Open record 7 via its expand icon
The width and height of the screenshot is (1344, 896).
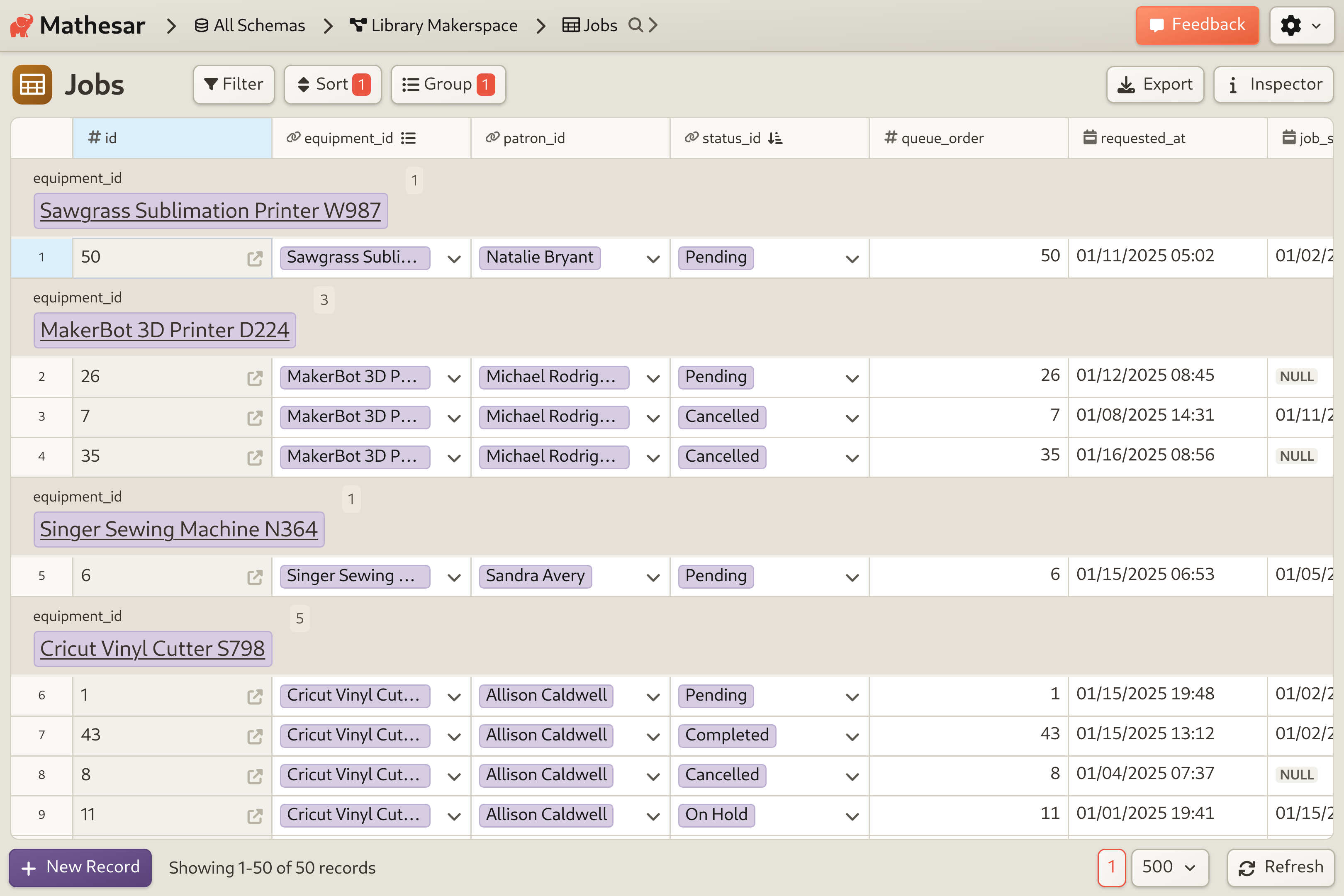pos(255,418)
